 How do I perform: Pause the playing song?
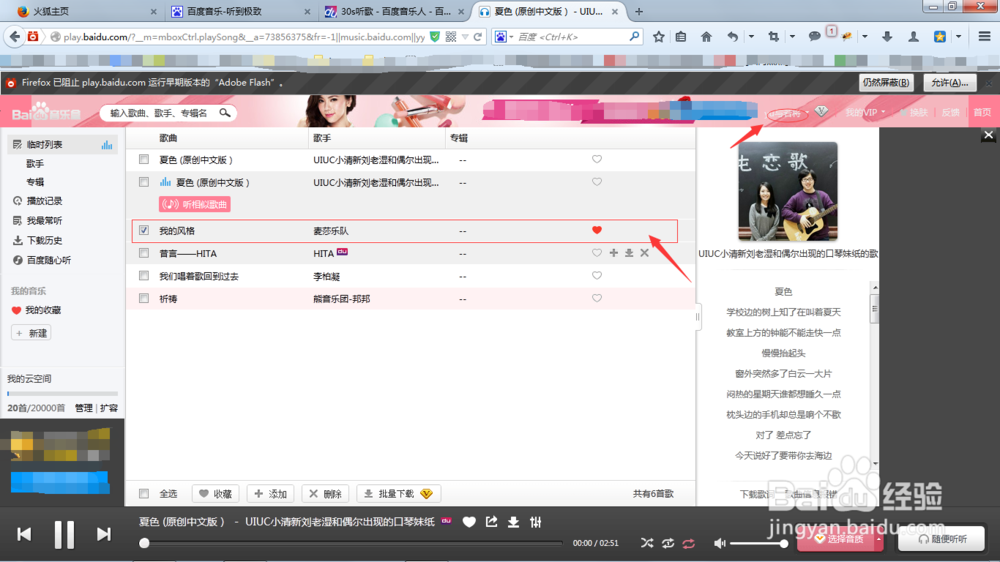[x=64, y=534]
